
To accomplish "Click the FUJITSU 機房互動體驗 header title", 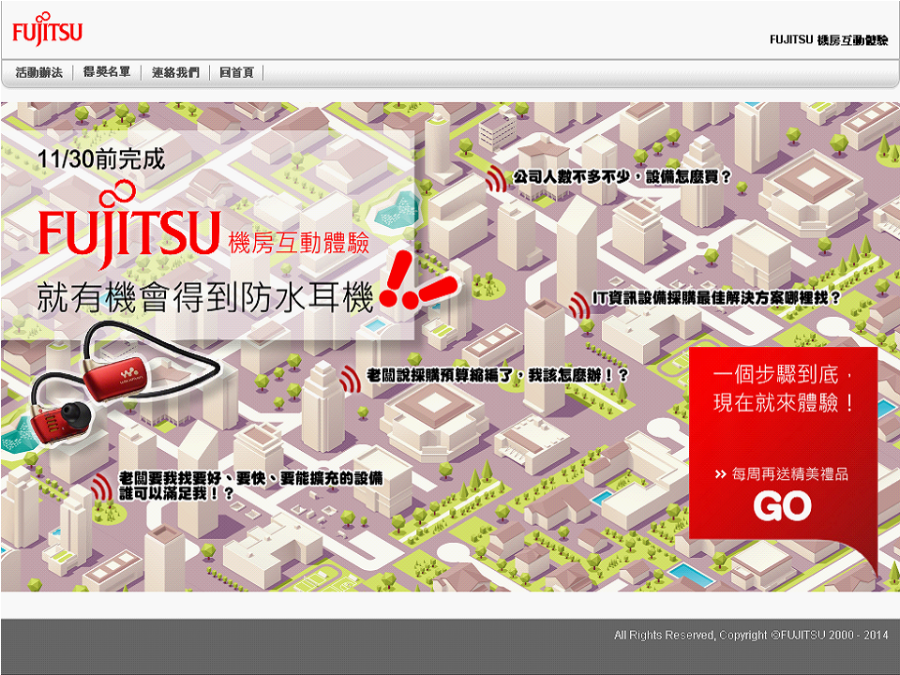I will [829, 40].
